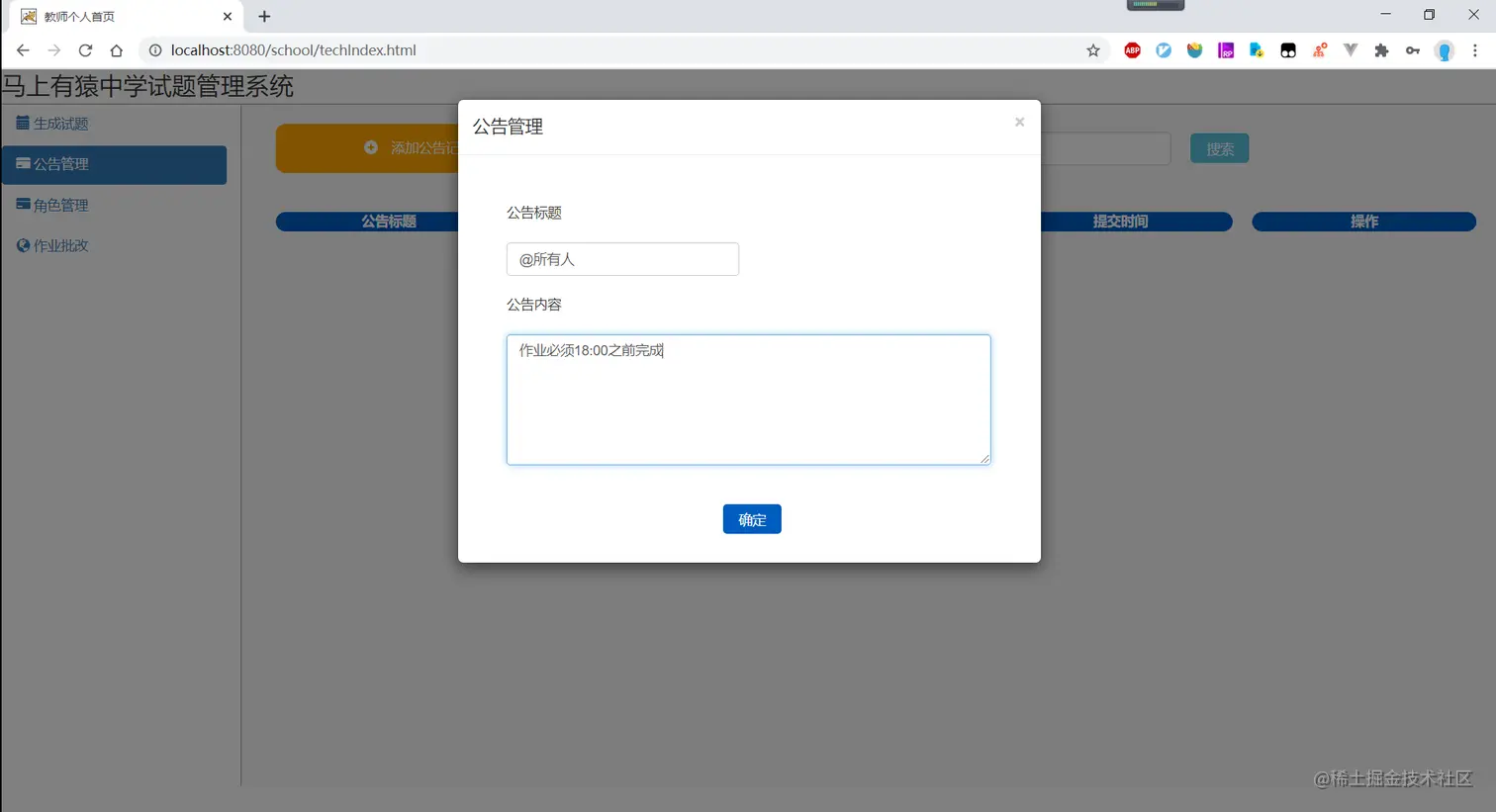Open 作业批改 in the sidebar
The height and width of the screenshot is (812, 1496).
tap(114, 245)
